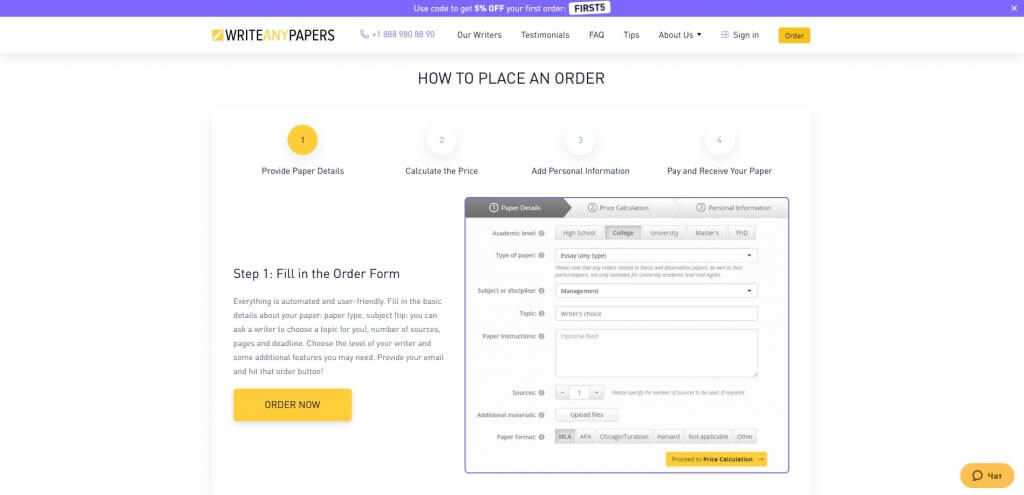The image size is (1024, 495).
Task: Select step 4 circle
Action: pos(719,140)
